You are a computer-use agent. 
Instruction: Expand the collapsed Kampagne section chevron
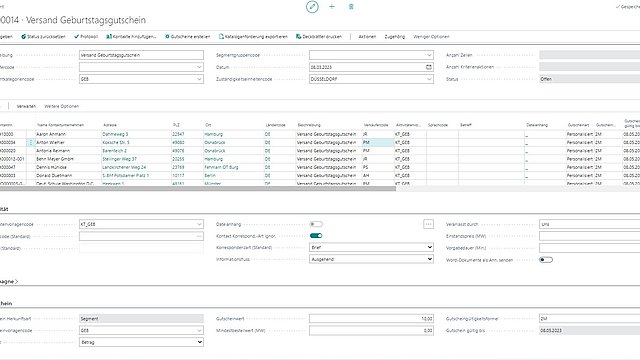pyautogui.click(x=17, y=282)
